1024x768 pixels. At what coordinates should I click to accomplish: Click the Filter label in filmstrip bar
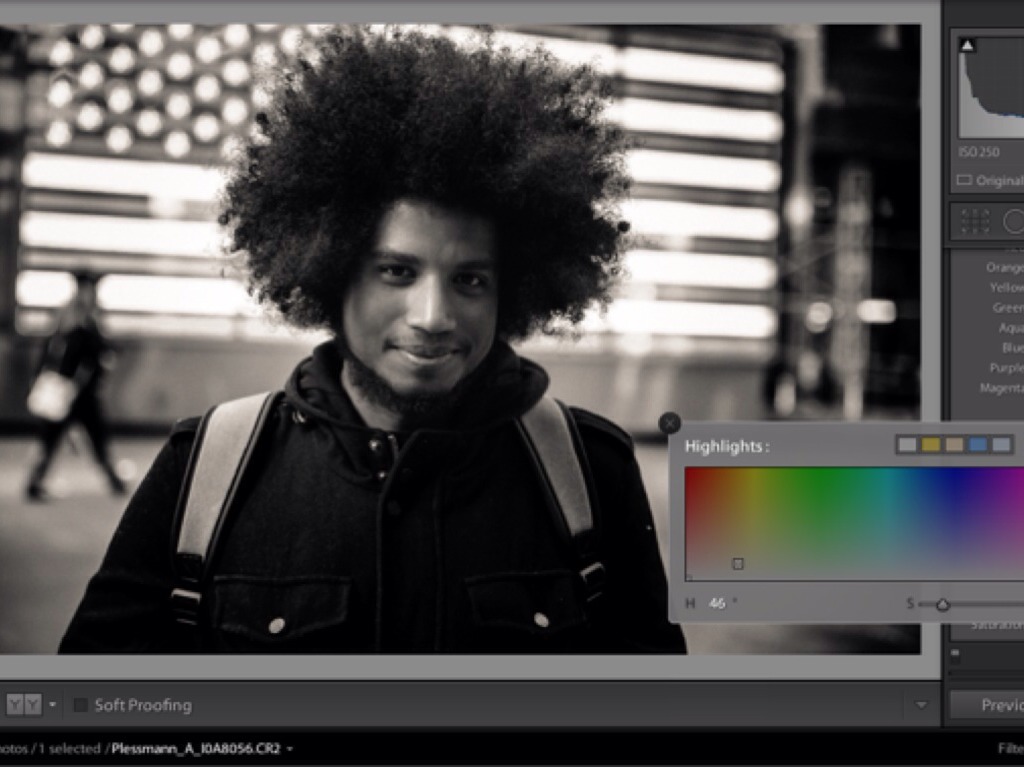click(x=1010, y=748)
